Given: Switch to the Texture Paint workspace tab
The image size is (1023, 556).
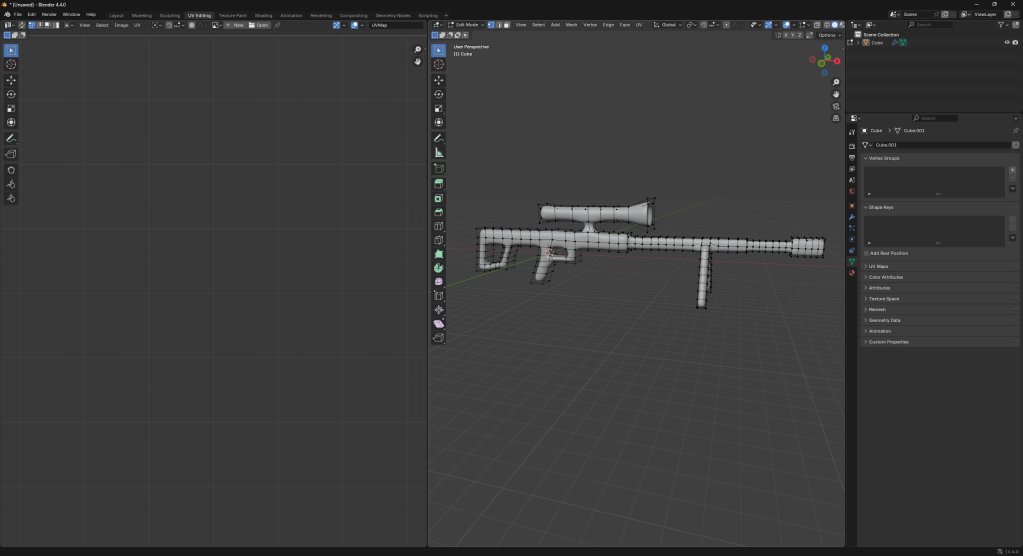Looking at the screenshot, I should click(232, 15).
